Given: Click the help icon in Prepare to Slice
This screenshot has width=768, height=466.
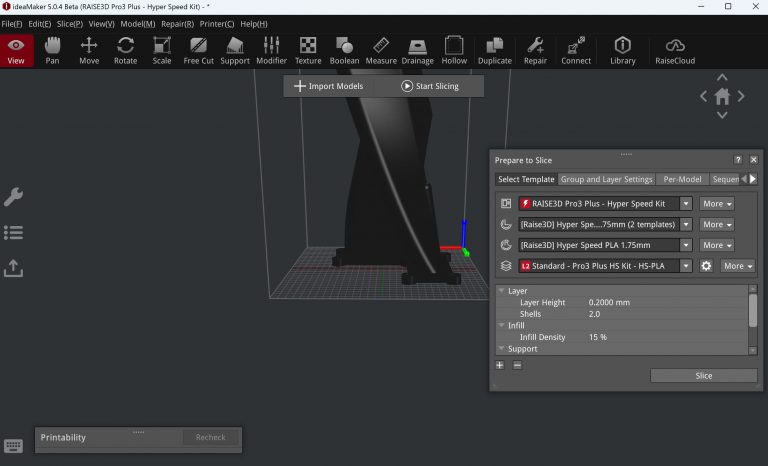Looking at the screenshot, I should [x=738, y=160].
